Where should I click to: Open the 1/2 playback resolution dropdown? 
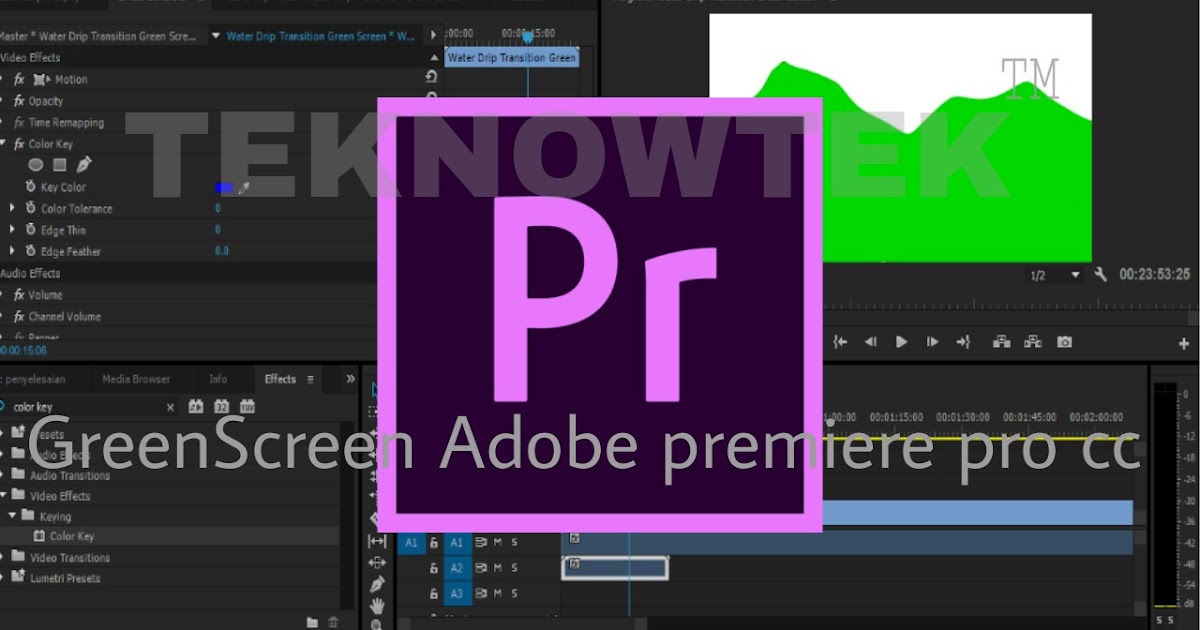pos(1075,275)
